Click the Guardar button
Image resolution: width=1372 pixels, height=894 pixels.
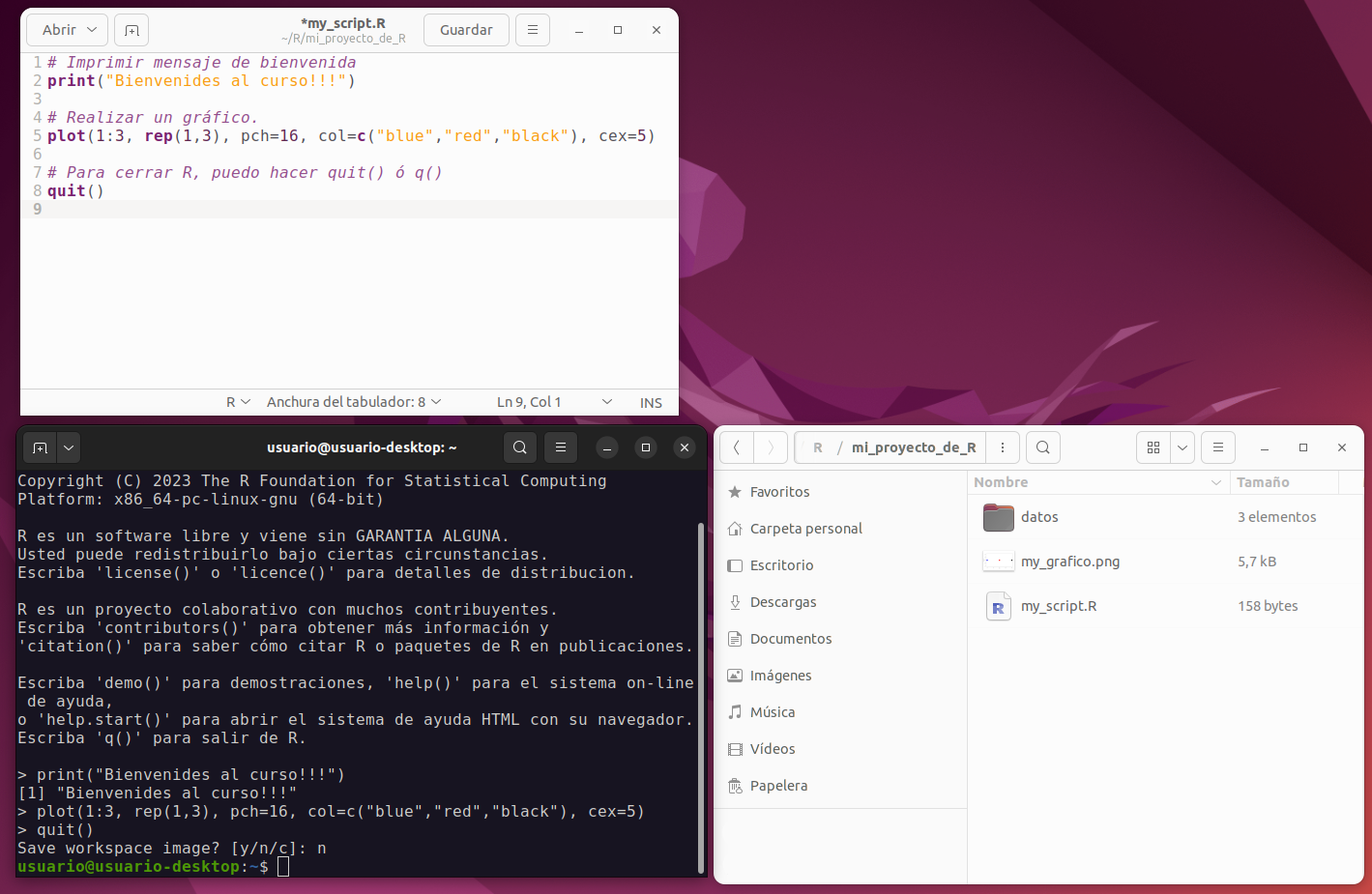[466, 30]
